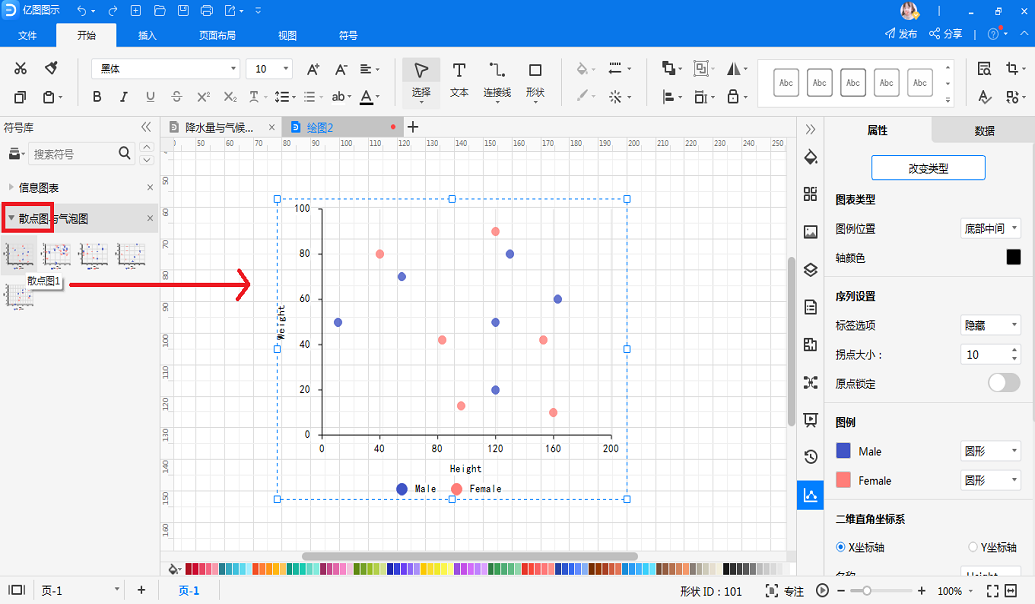Apply Subscript formatting
The width and height of the screenshot is (1035, 604).
(x=230, y=97)
